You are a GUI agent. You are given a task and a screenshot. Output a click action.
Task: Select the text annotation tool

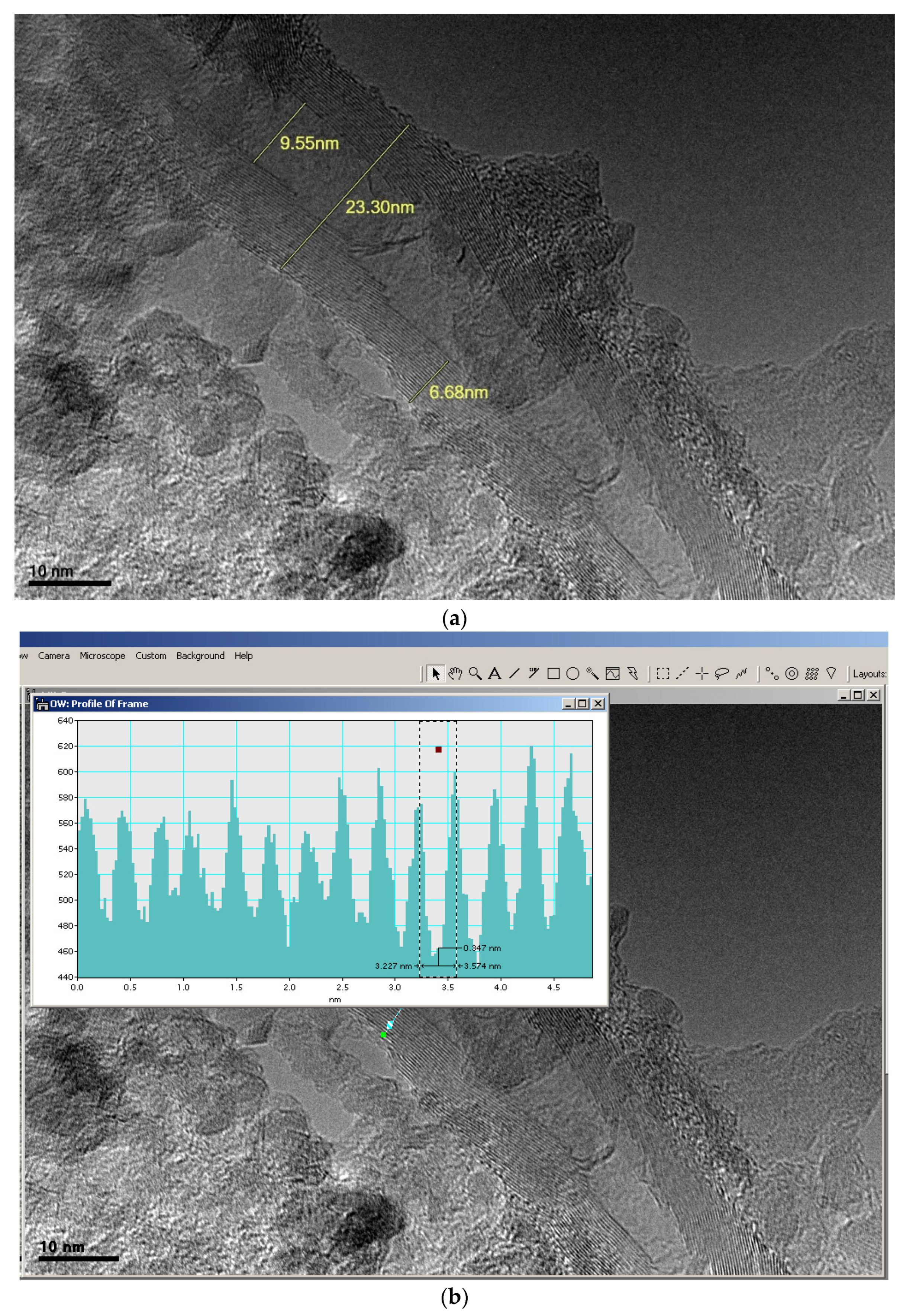point(494,673)
